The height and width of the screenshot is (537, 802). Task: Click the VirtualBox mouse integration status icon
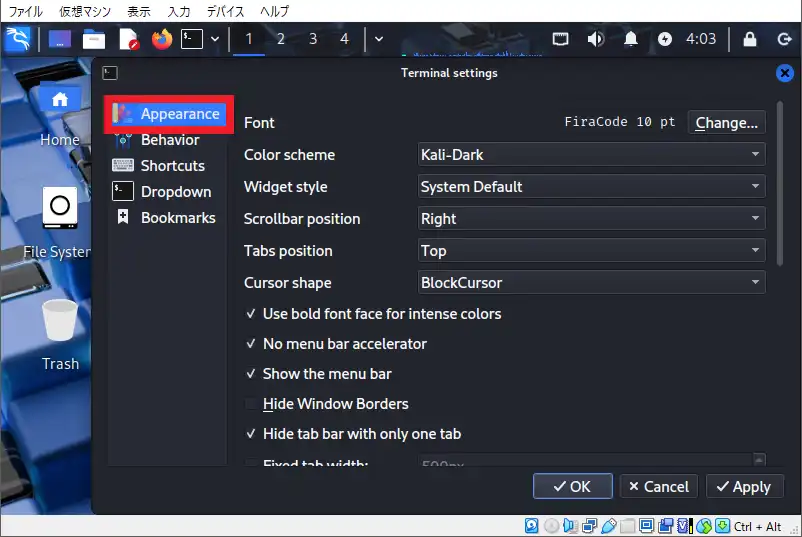704,526
